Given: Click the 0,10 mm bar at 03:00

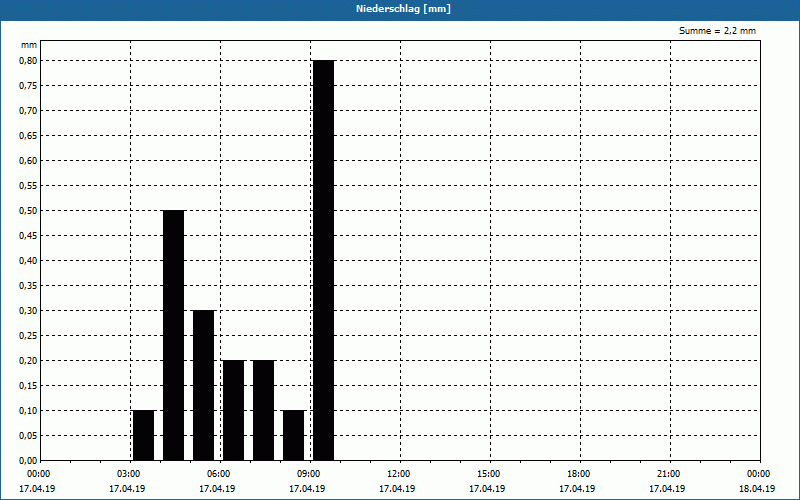Looking at the screenshot, I should (x=143, y=435).
